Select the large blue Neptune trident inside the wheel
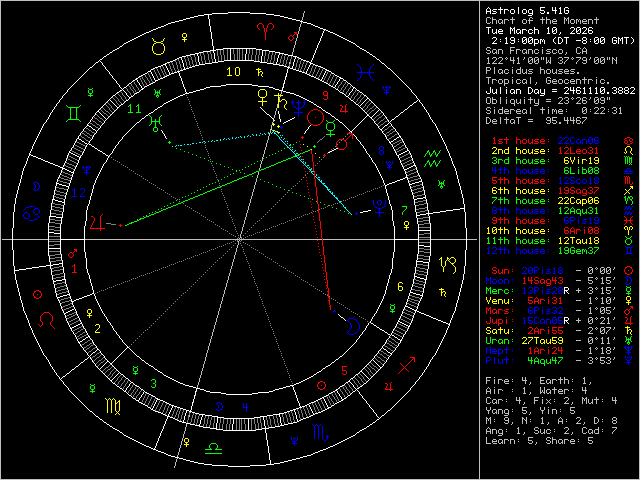The image size is (640, 480). coord(299,107)
